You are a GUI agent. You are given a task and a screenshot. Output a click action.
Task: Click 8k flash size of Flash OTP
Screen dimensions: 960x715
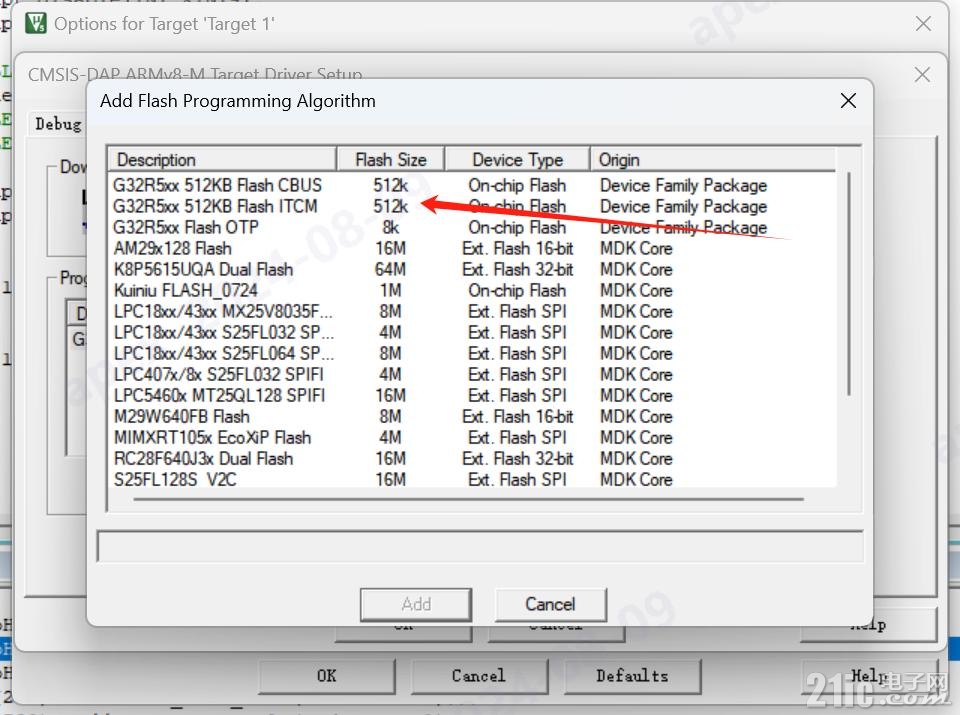coord(391,227)
